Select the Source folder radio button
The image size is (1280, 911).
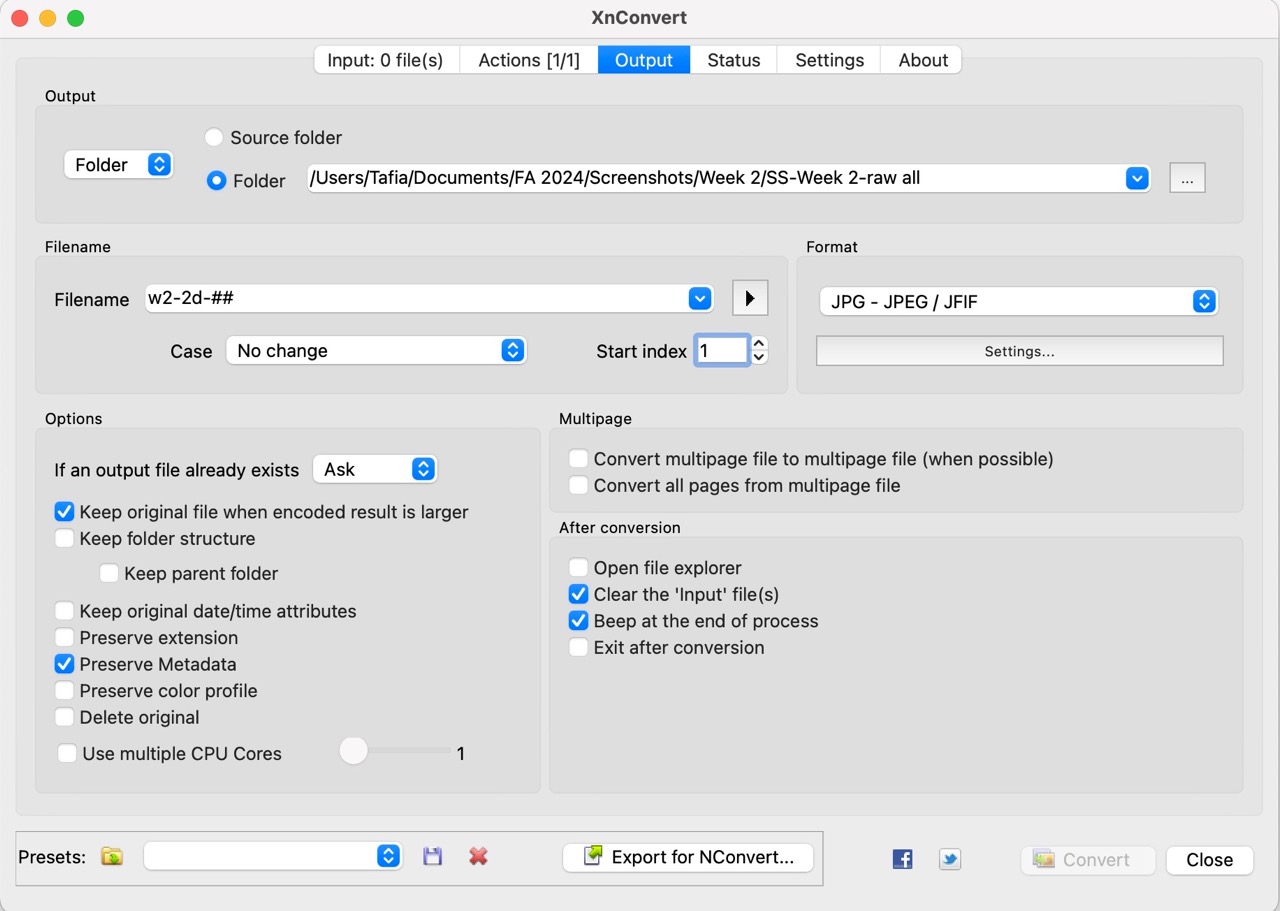(x=214, y=137)
